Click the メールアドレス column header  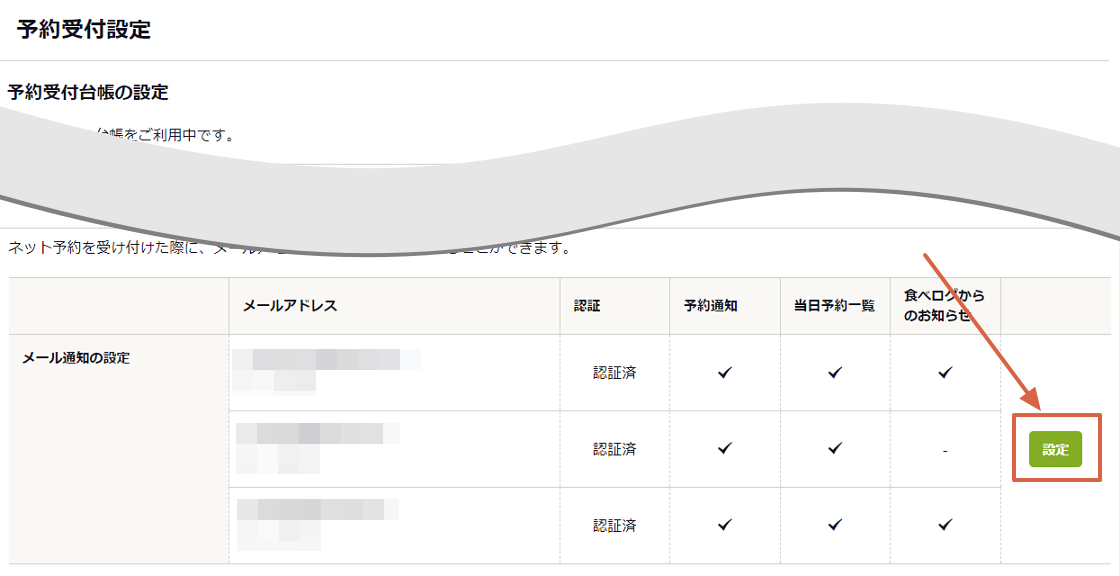(x=290, y=306)
